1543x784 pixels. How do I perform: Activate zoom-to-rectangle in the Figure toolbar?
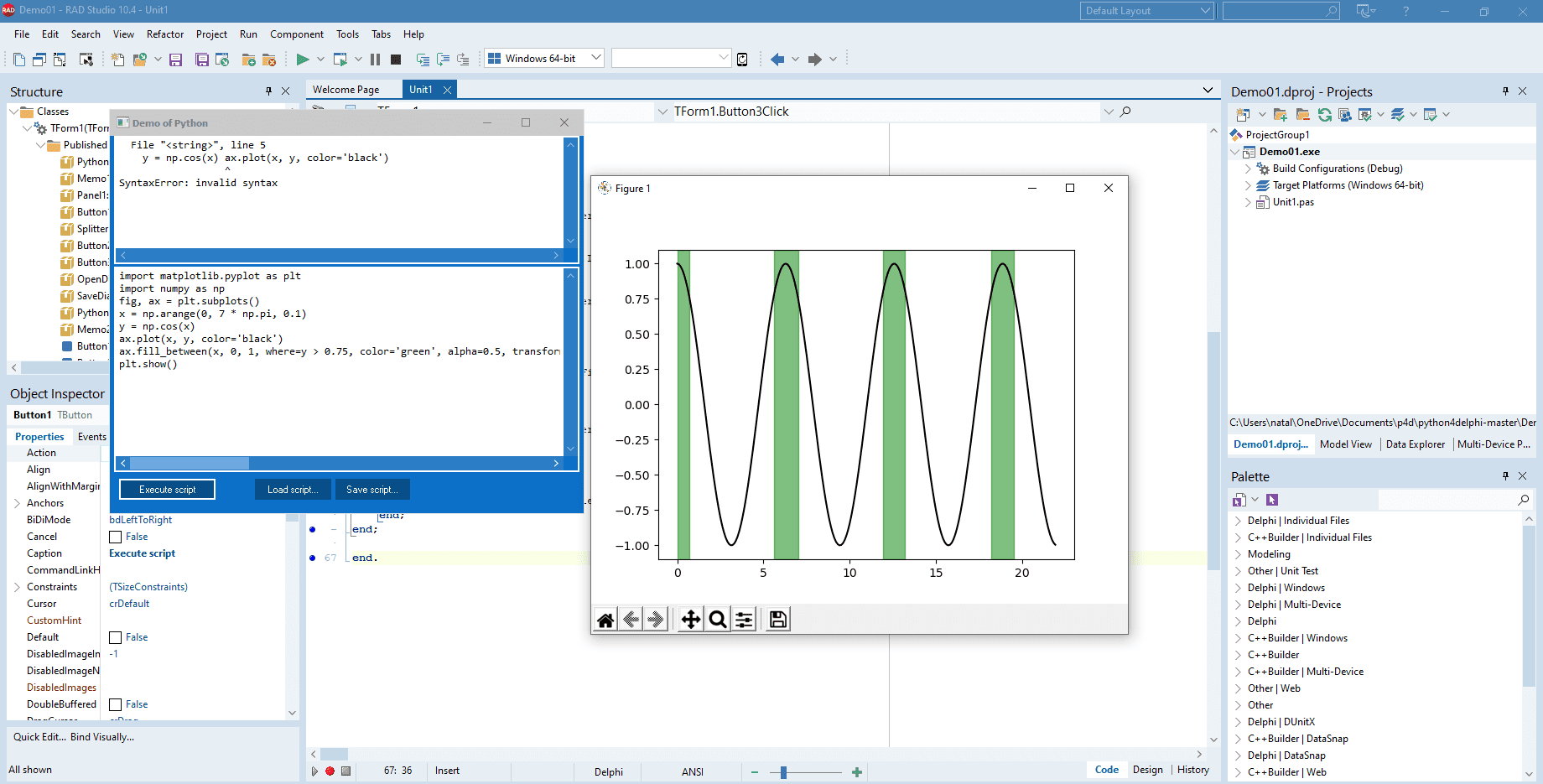coord(717,619)
